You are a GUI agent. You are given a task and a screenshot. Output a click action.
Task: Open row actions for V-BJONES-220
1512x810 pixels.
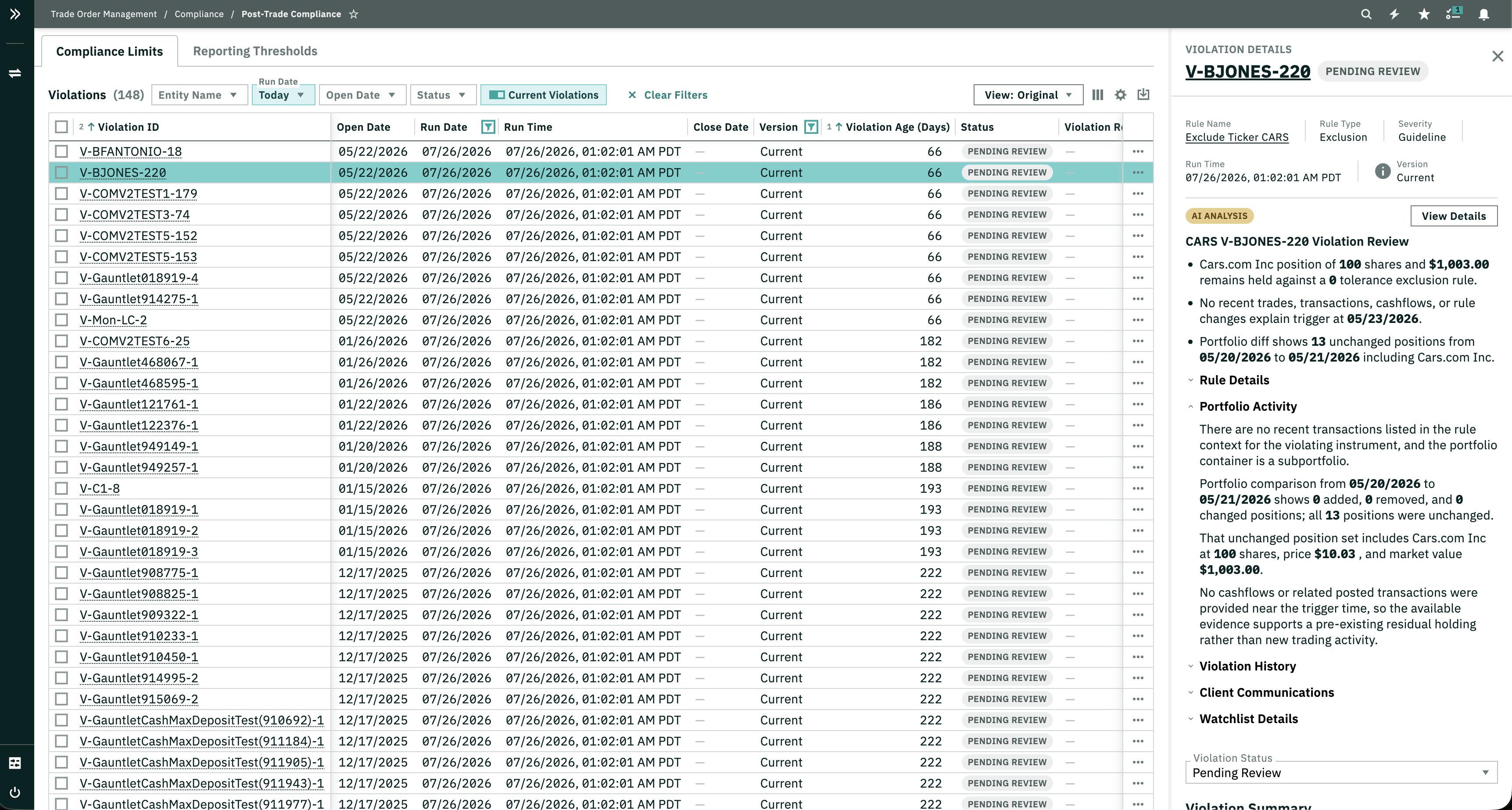tap(1138, 172)
